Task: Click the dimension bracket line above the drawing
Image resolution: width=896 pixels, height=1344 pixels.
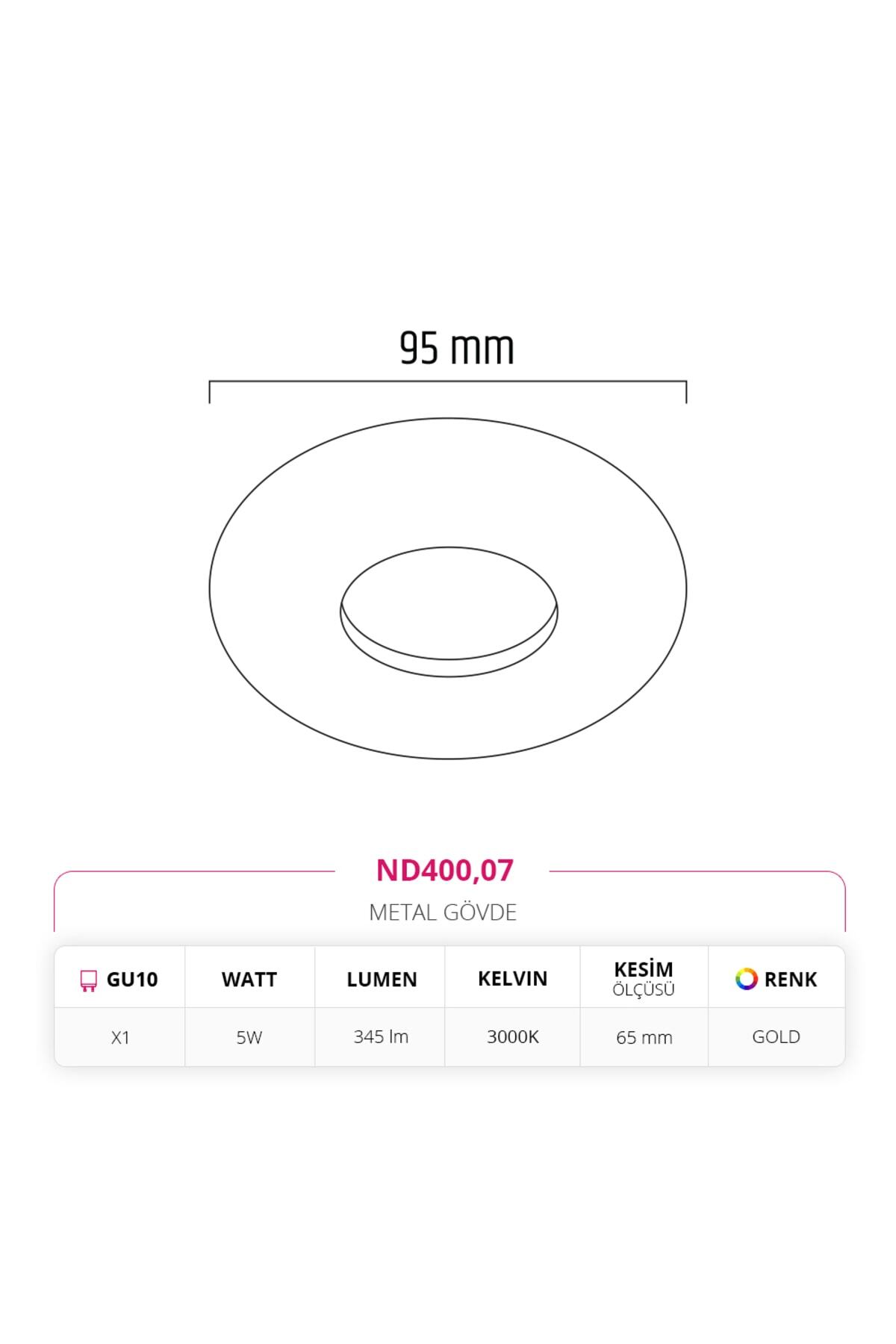Action: click(x=448, y=382)
